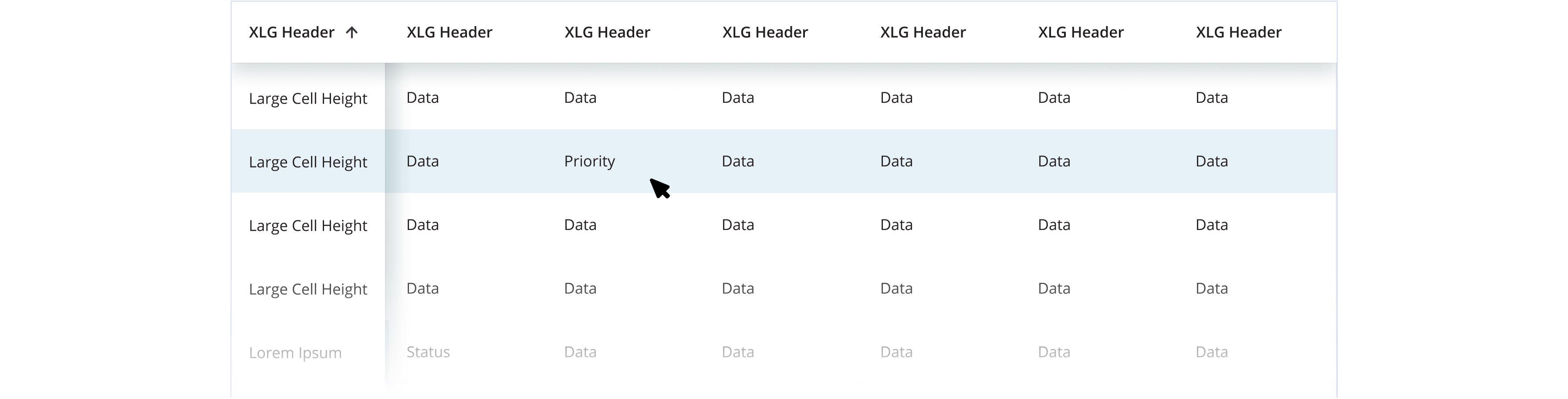
Task: Click the Lorem Ipsum row label
Action: (x=295, y=353)
